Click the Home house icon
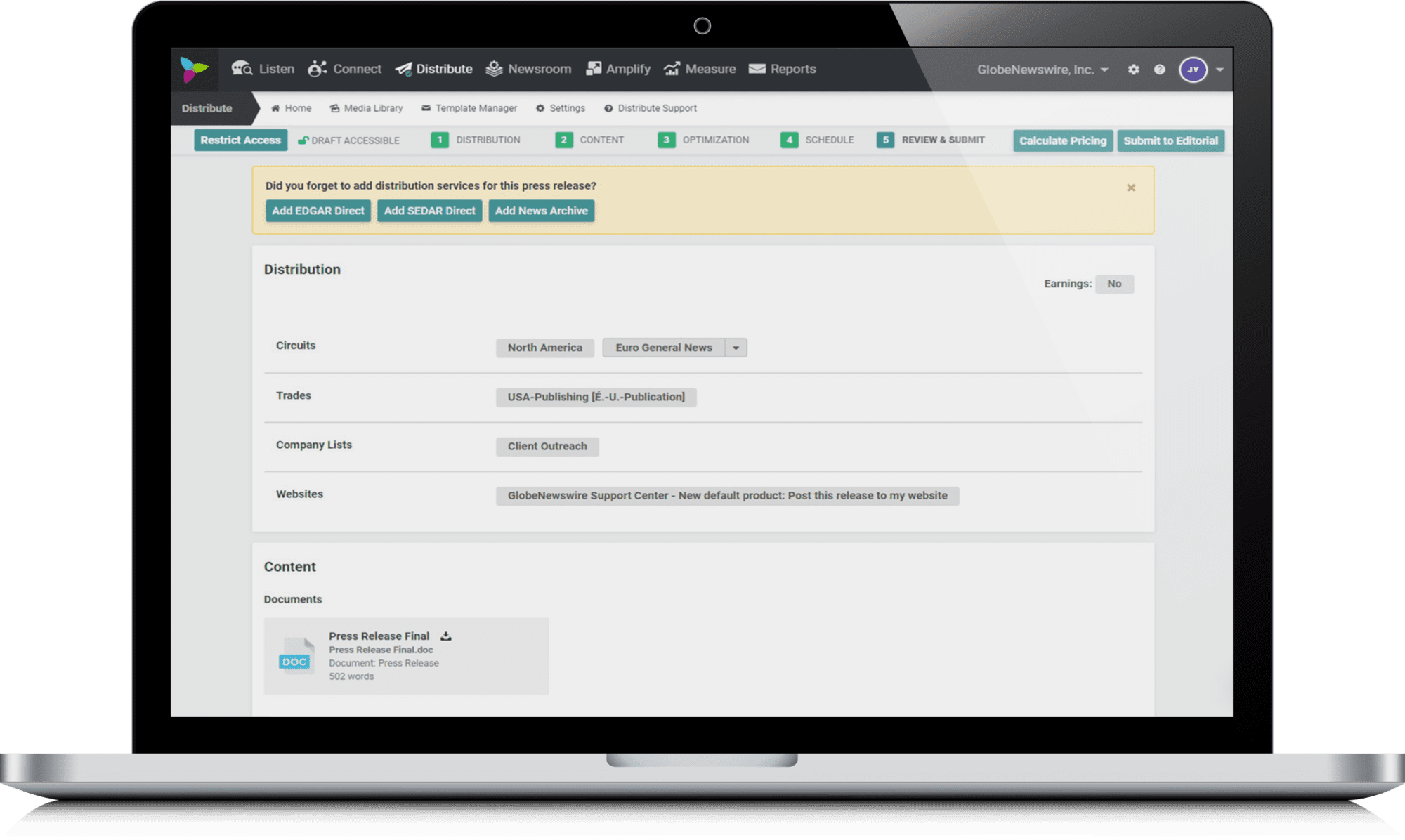This screenshot has width=1405, height=840. 275,108
